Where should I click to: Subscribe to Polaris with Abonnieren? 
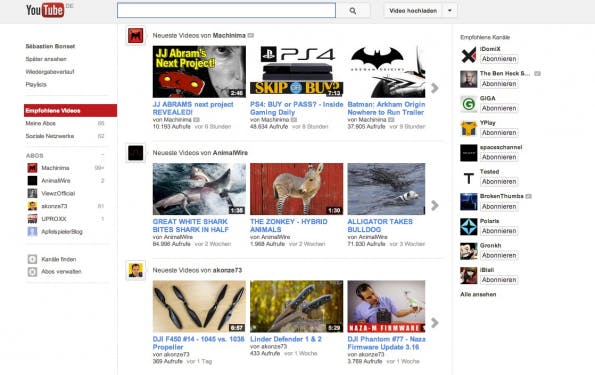click(499, 231)
